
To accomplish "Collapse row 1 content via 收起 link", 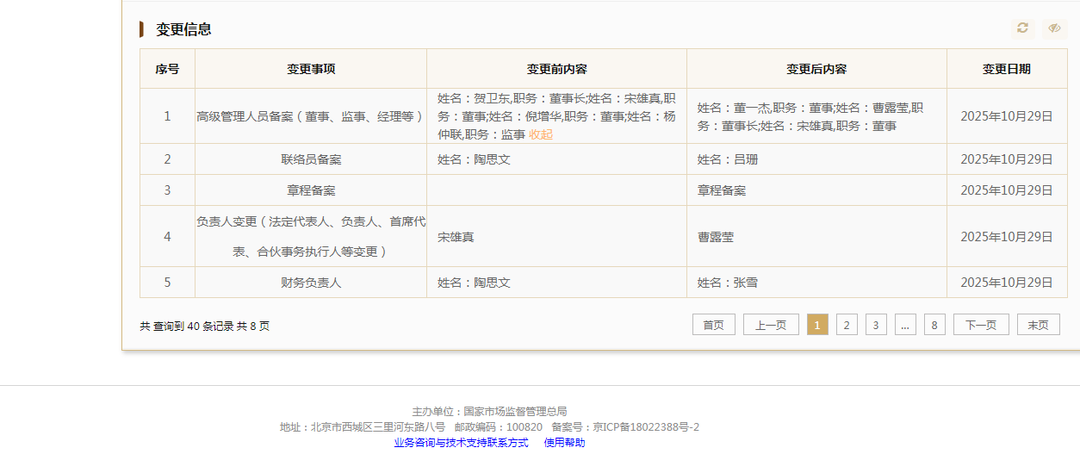I will coord(541,135).
